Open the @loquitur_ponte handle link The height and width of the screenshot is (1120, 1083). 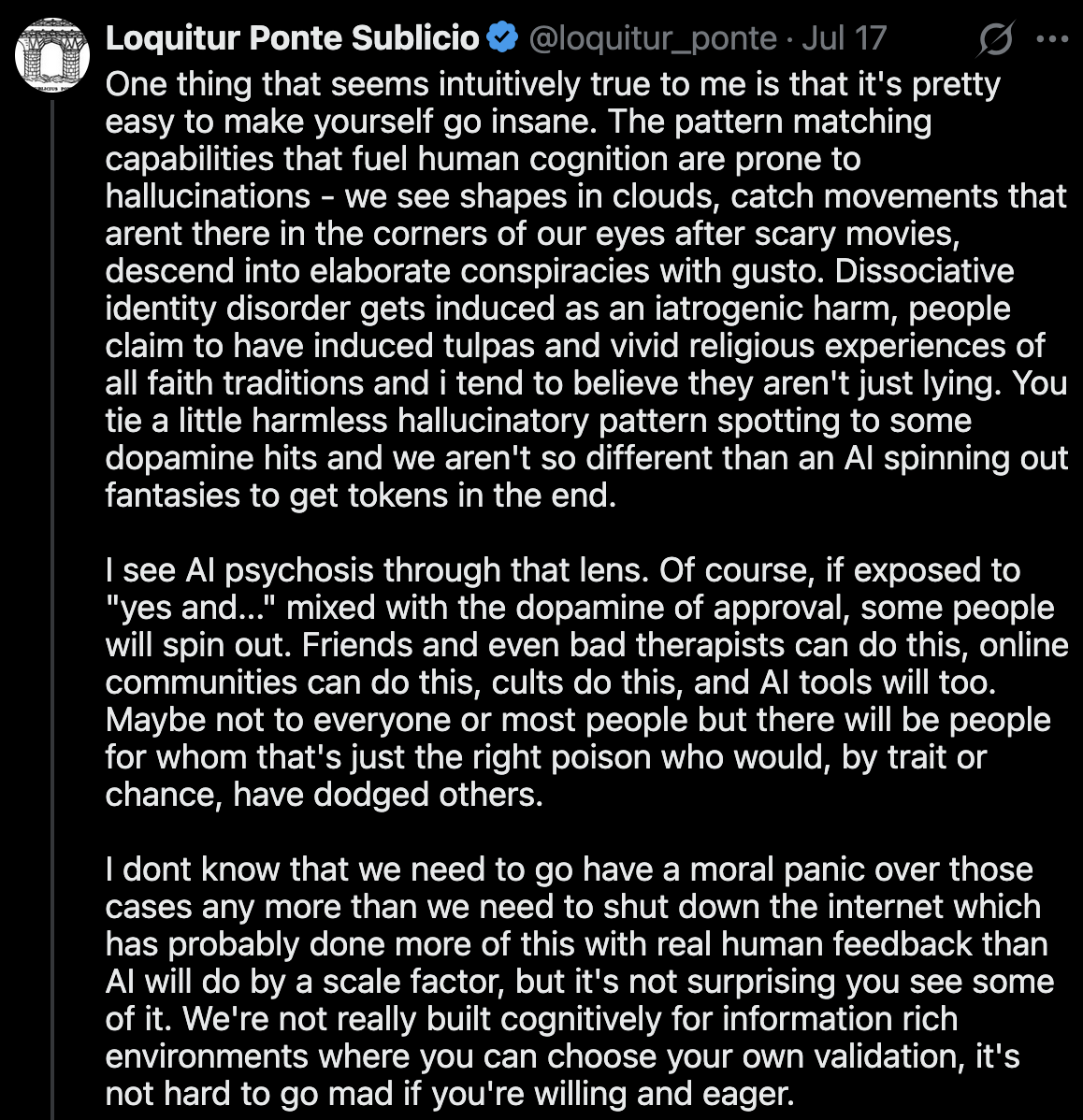pos(653,38)
